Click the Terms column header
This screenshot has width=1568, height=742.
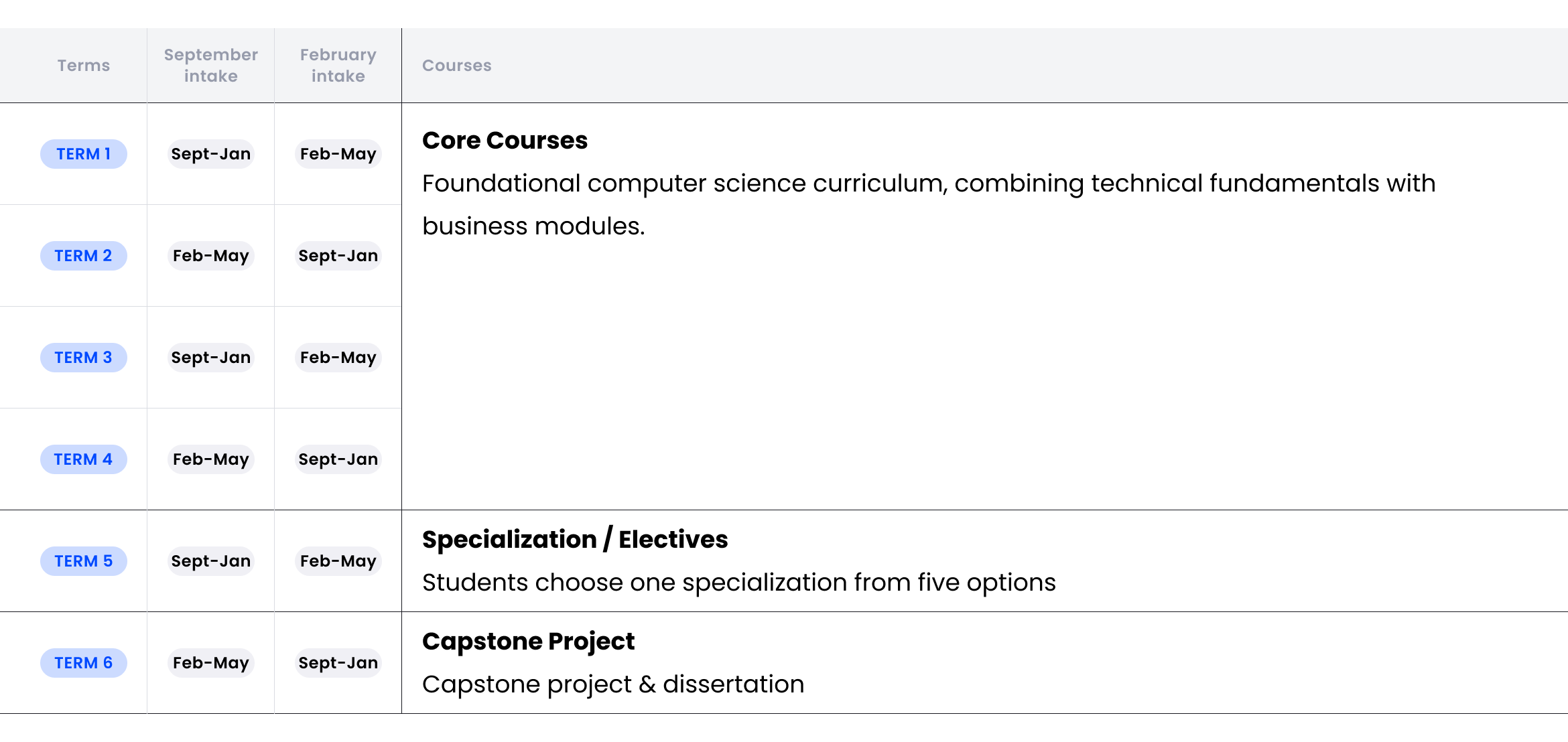point(83,66)
